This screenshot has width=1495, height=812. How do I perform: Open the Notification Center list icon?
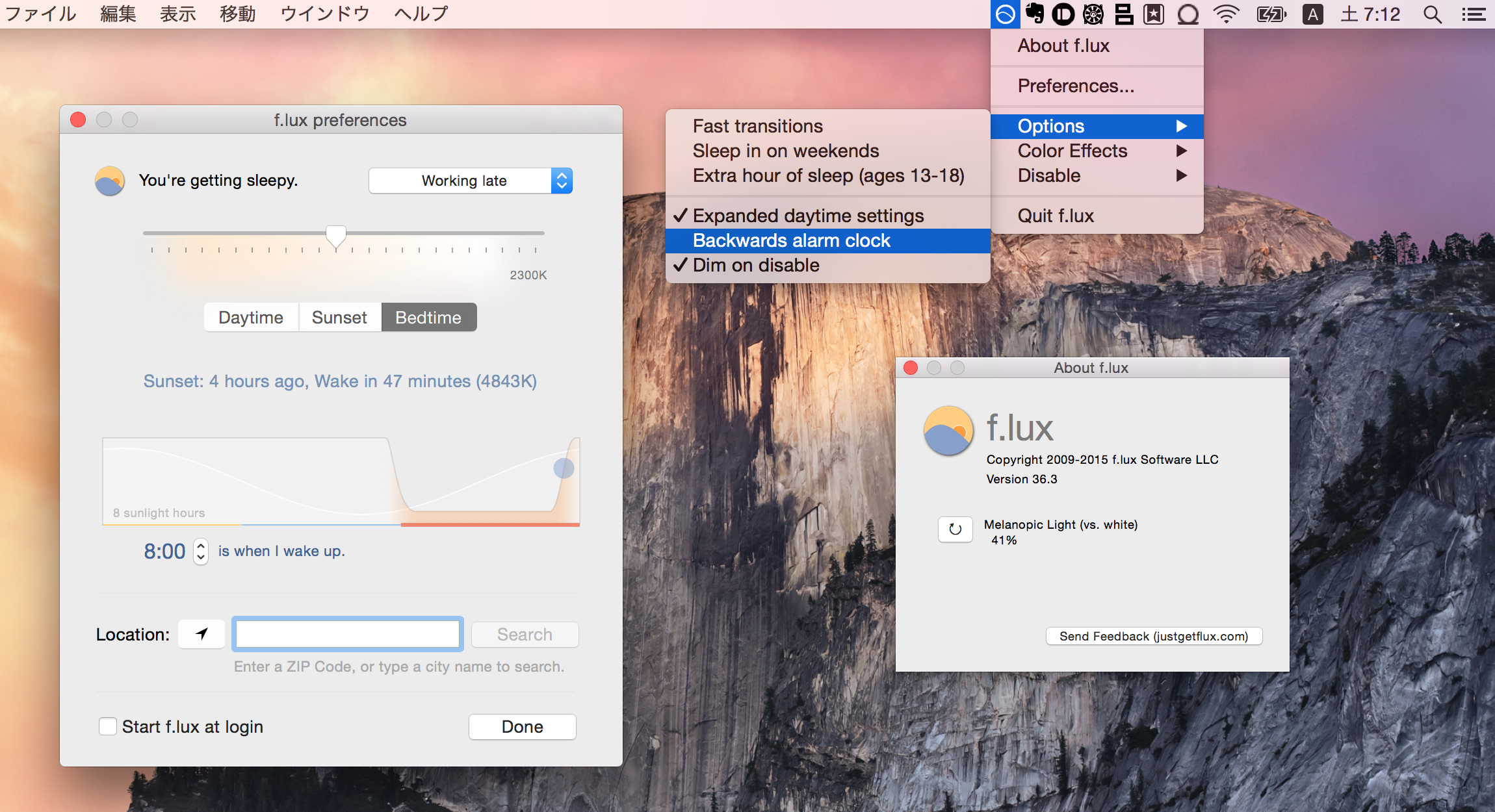1474,14
